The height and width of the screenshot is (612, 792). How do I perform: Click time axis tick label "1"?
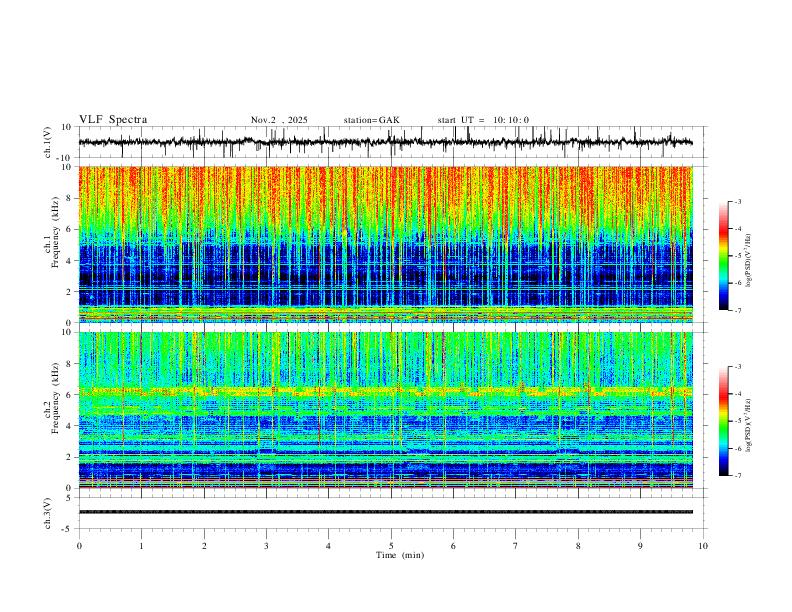[141, 546]
